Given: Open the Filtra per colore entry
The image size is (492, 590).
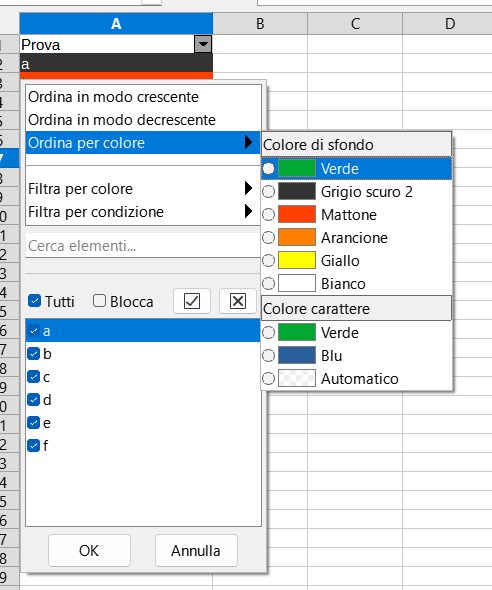Looking at the screenshot, I should click(x=143, y=189).
